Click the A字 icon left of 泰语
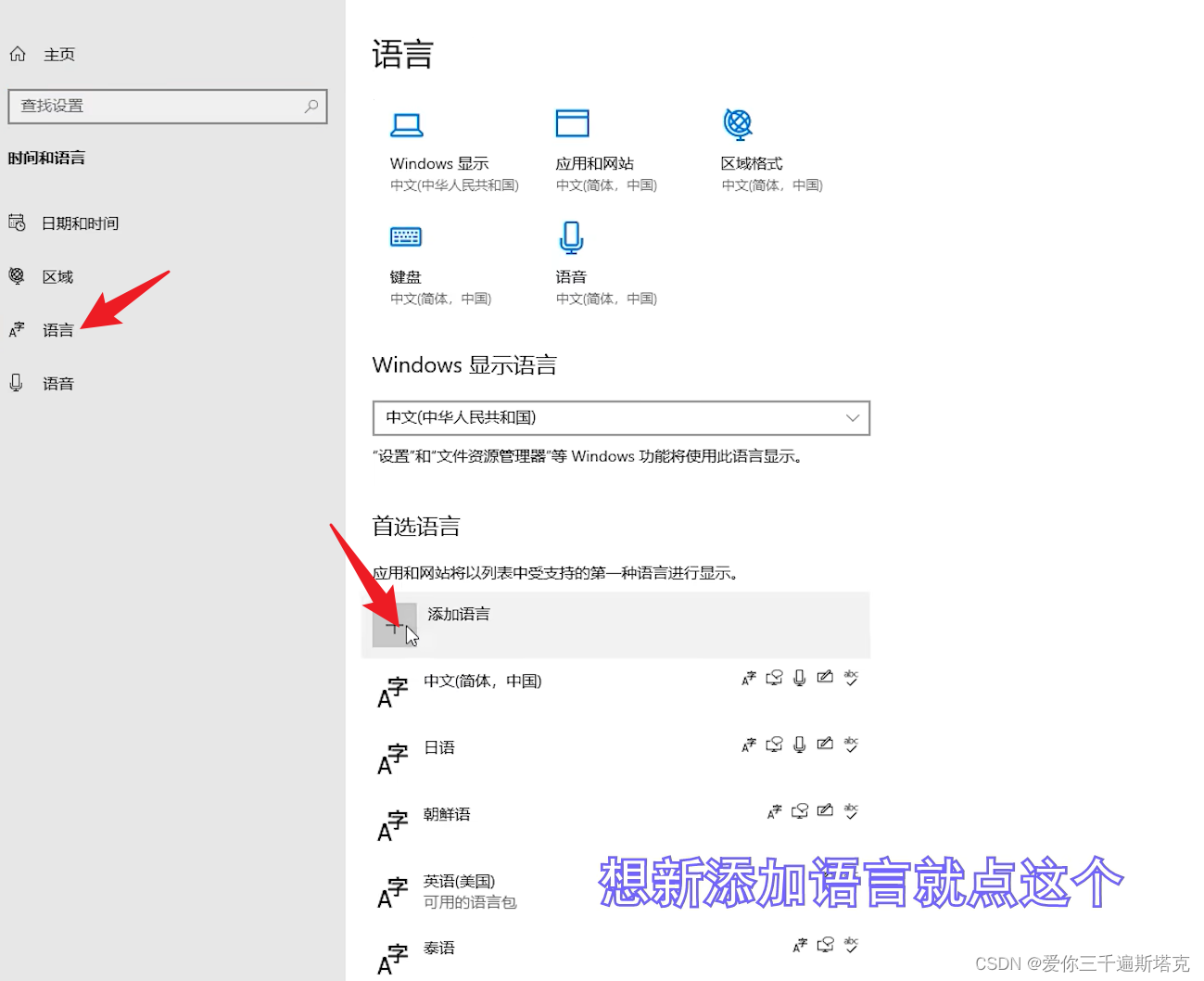 [x=393, y=959]
